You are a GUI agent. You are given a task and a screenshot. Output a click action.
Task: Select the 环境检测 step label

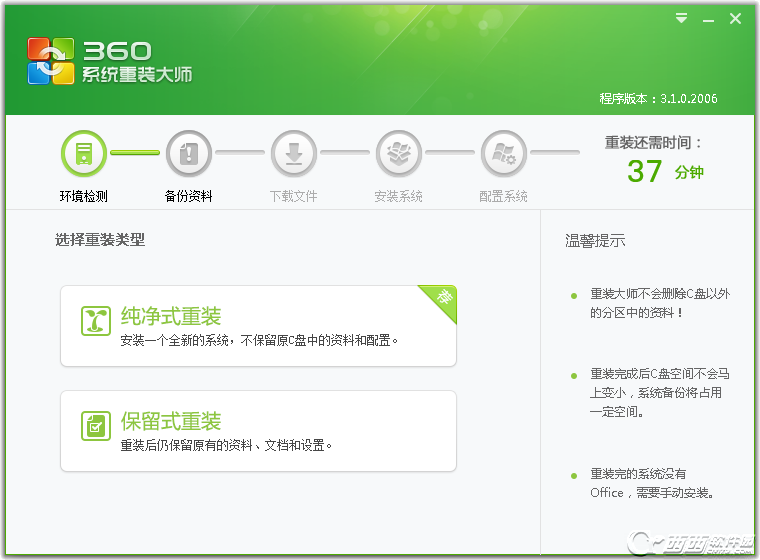click(84, 197)
